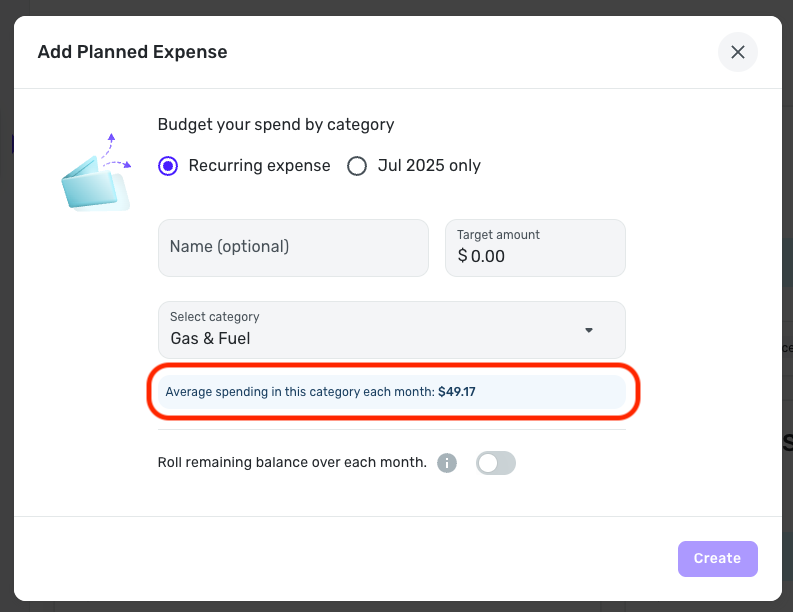The width and height of the screenshot is (793, 612).
Task: Click the Roll remaining balance label text
Action: tap(292, 463)
